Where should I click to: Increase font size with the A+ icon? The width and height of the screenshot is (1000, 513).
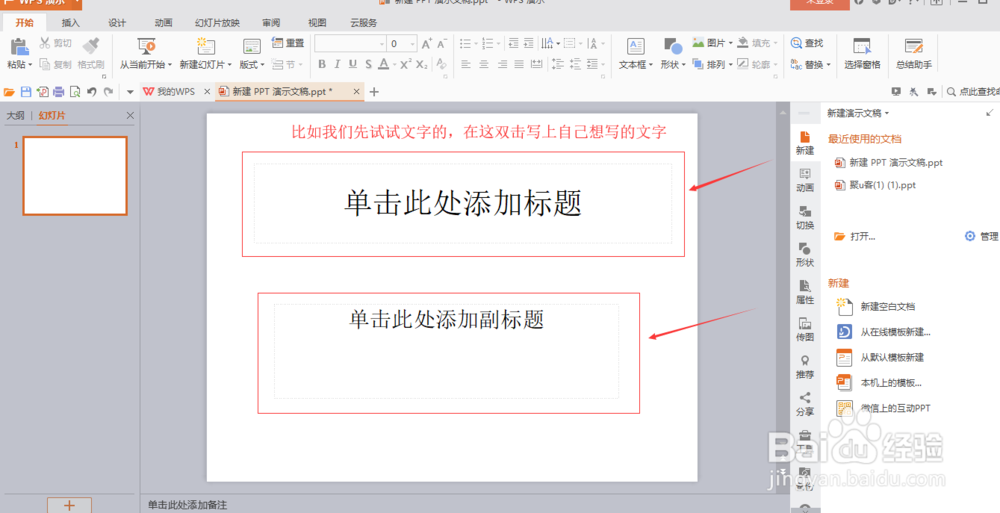click(427, 43)
